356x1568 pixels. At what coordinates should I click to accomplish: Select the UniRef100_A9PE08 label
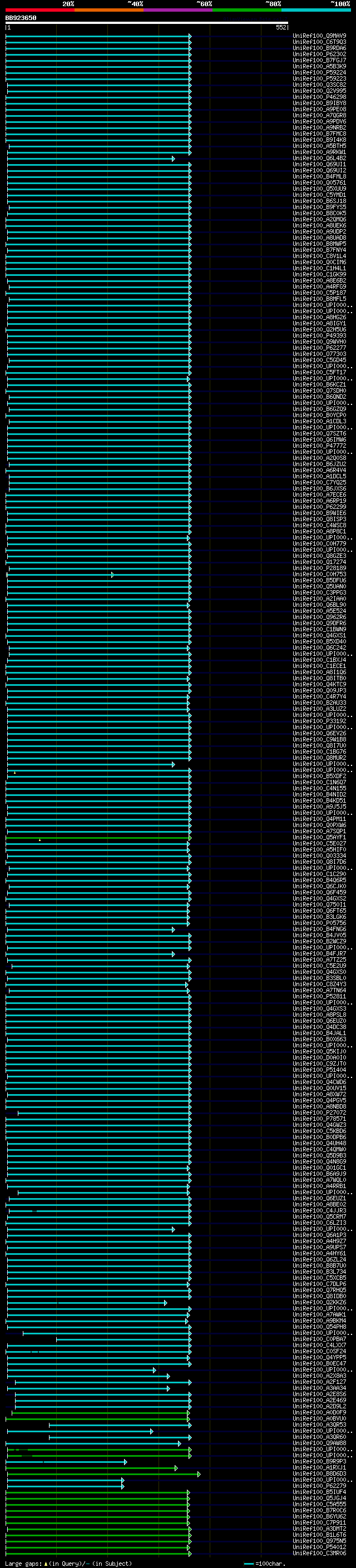(319, 109)
